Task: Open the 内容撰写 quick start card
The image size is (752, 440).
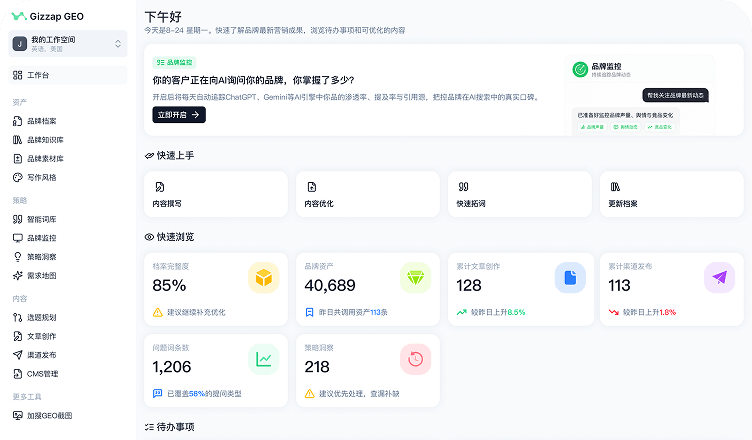Action: click(216, 194)
